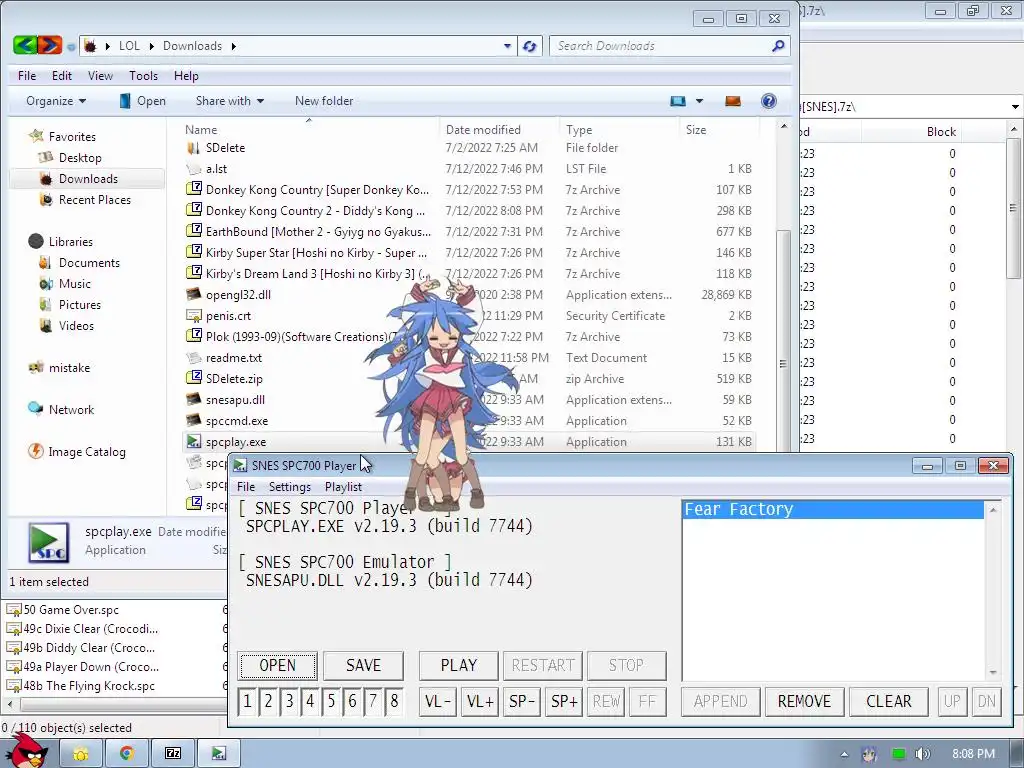Select Downloads in Favorites sidebar
This screenshot has height=768, width=1024.
(x=88, y=178)
